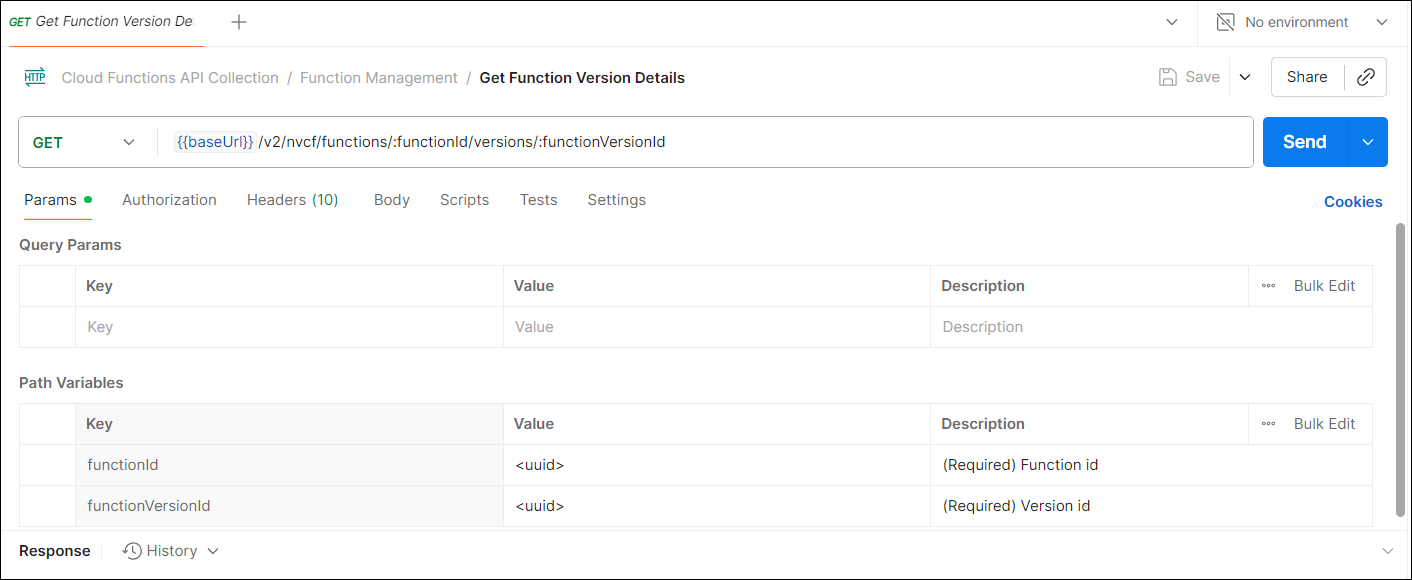Copy link using the chain link icon
Image resolution: width=1412 pixels, height=580 pixels.
pyautogui.click(x=1366, y=77)
